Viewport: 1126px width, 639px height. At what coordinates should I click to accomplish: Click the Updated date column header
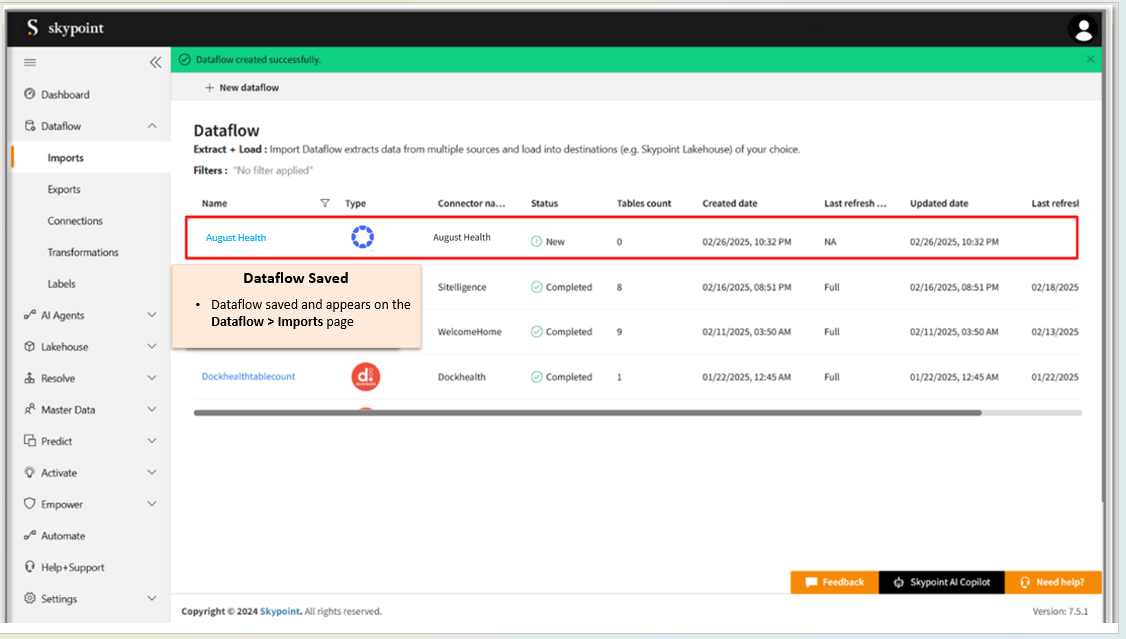pos(939,203)
